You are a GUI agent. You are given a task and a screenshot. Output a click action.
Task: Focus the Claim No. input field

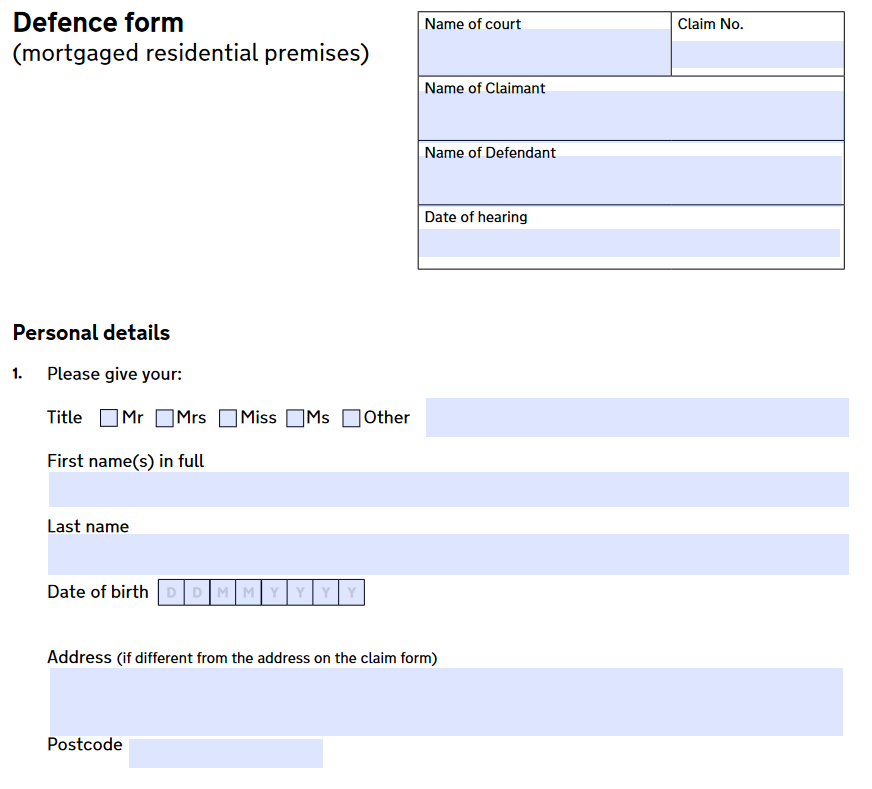(758, 54)
